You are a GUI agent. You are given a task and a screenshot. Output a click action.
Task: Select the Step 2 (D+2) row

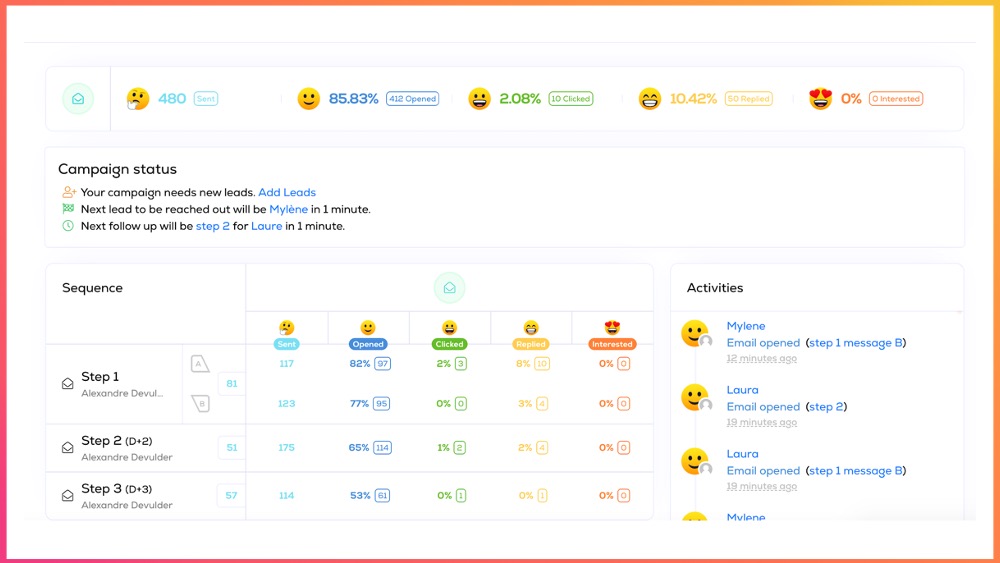tap(349, 448)
